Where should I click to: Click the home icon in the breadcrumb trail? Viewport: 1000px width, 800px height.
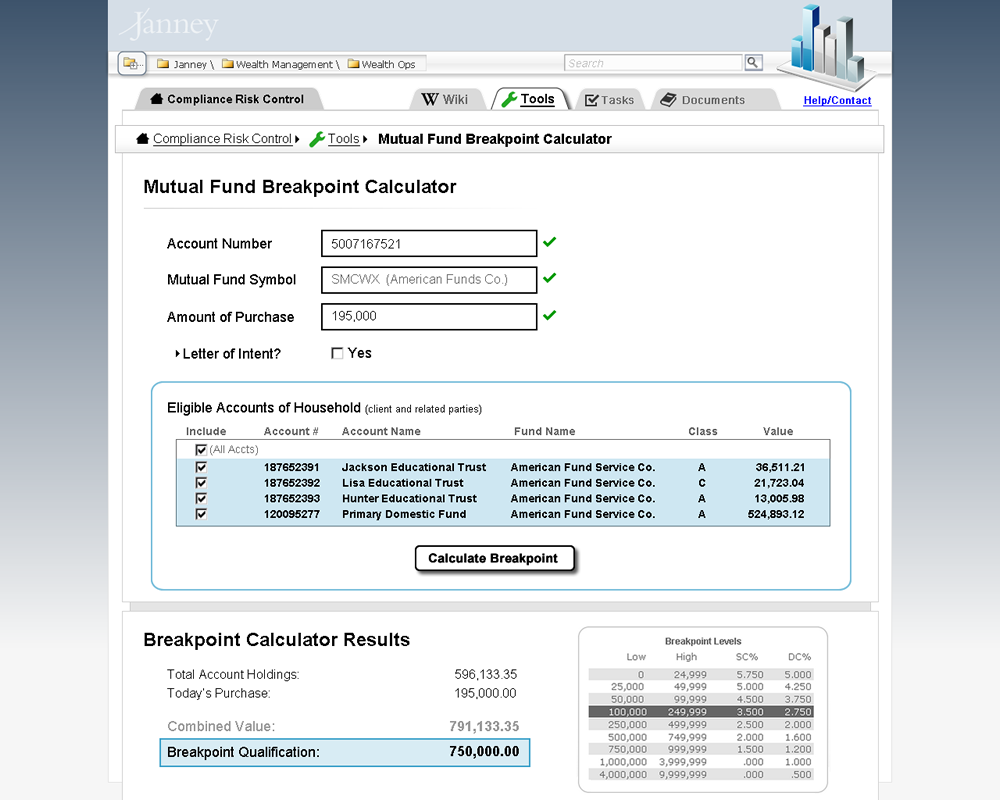tap(142, 139)
